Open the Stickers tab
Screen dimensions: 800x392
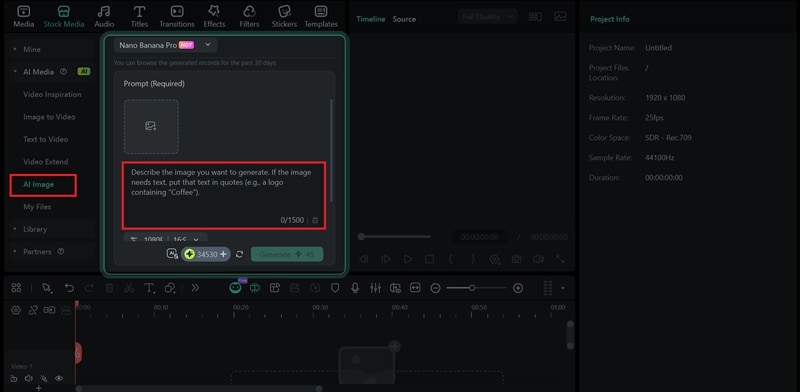(x=285, y=17)
